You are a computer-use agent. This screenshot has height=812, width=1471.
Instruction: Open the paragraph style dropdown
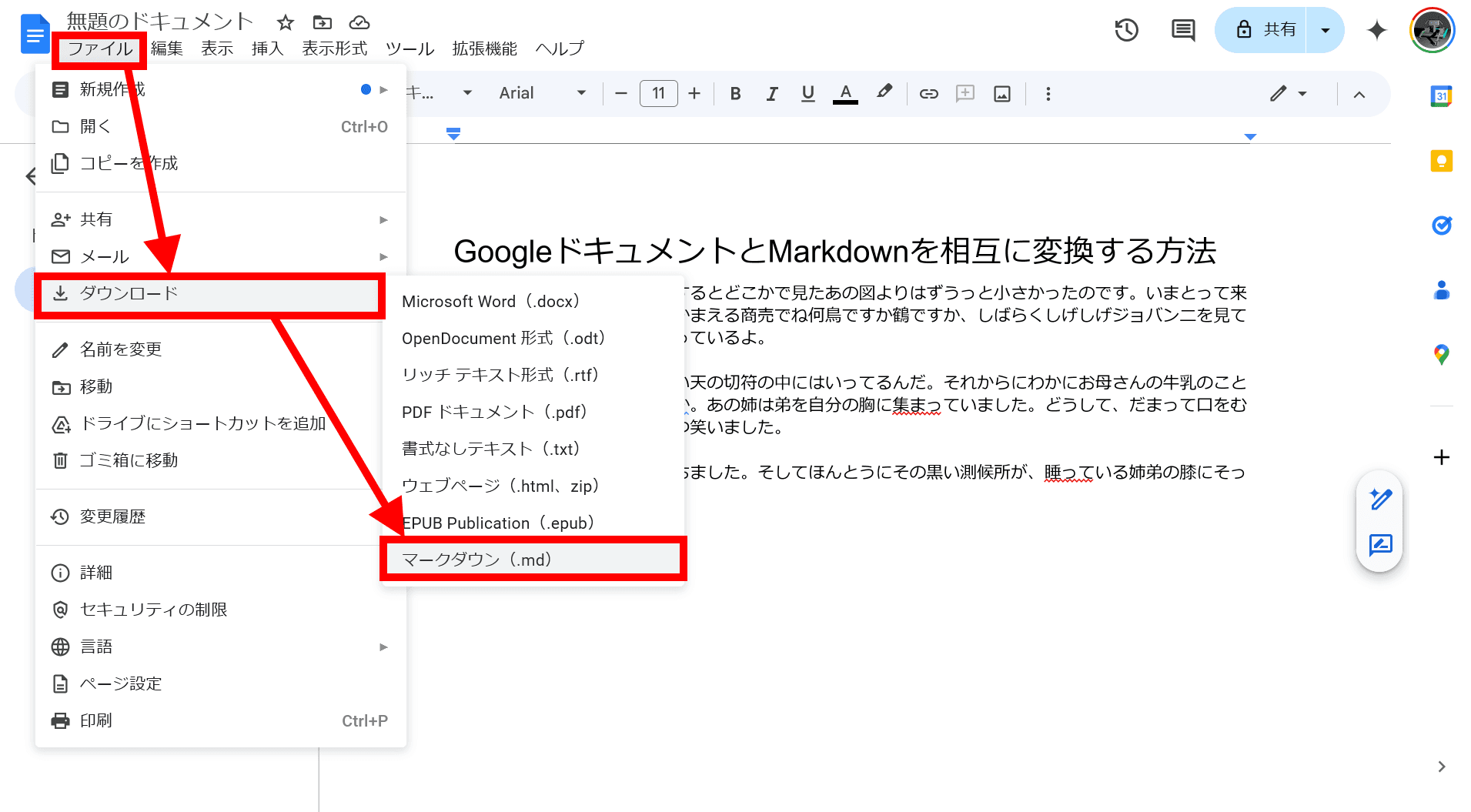pos(440,93)
